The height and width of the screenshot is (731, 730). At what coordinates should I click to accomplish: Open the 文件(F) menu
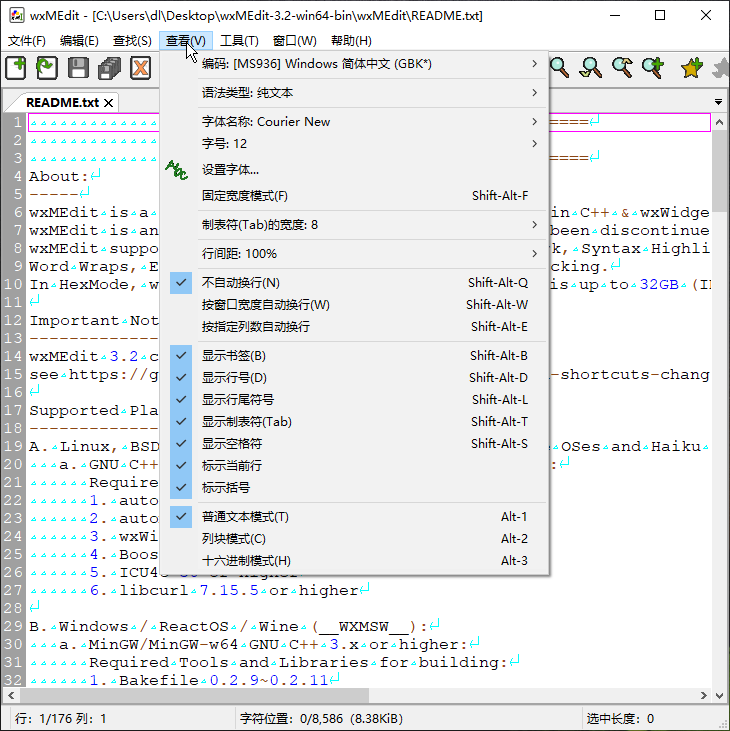point(27,41)
